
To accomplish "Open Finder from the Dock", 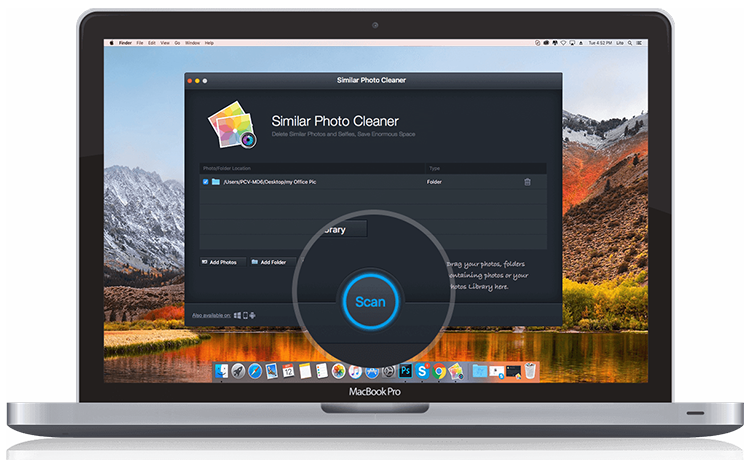I will 221,371.
